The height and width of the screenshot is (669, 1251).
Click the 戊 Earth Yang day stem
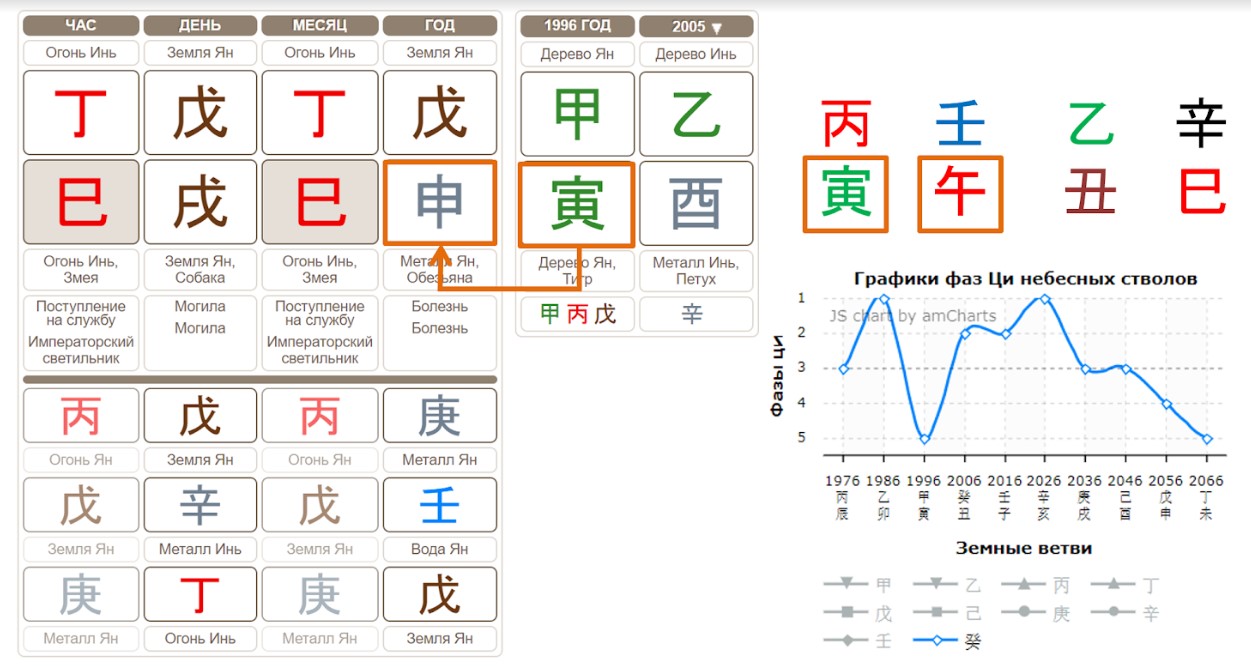click(200, 113)
